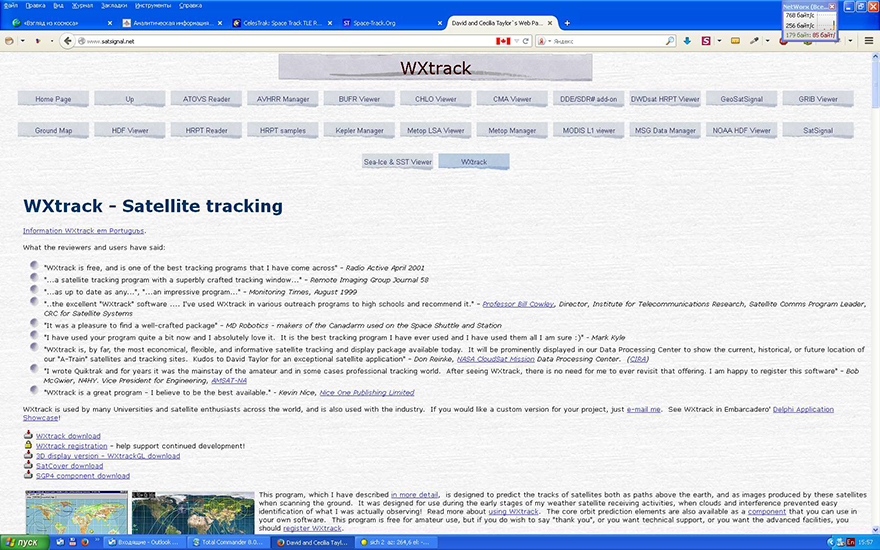Click the Kepler Manager button
880x550 pixels.
point(359,130)
